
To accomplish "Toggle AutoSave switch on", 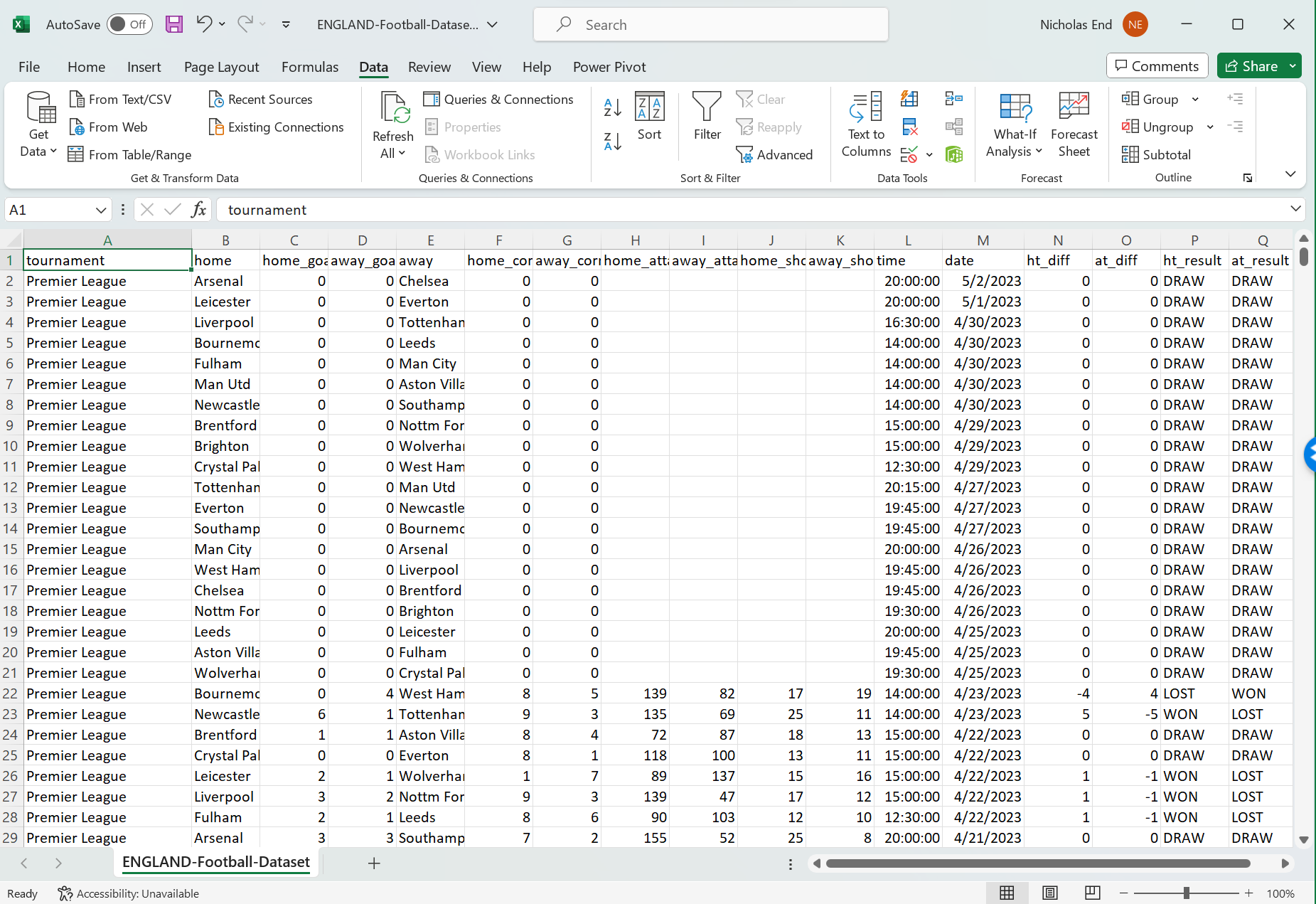I will coord(129,24).
